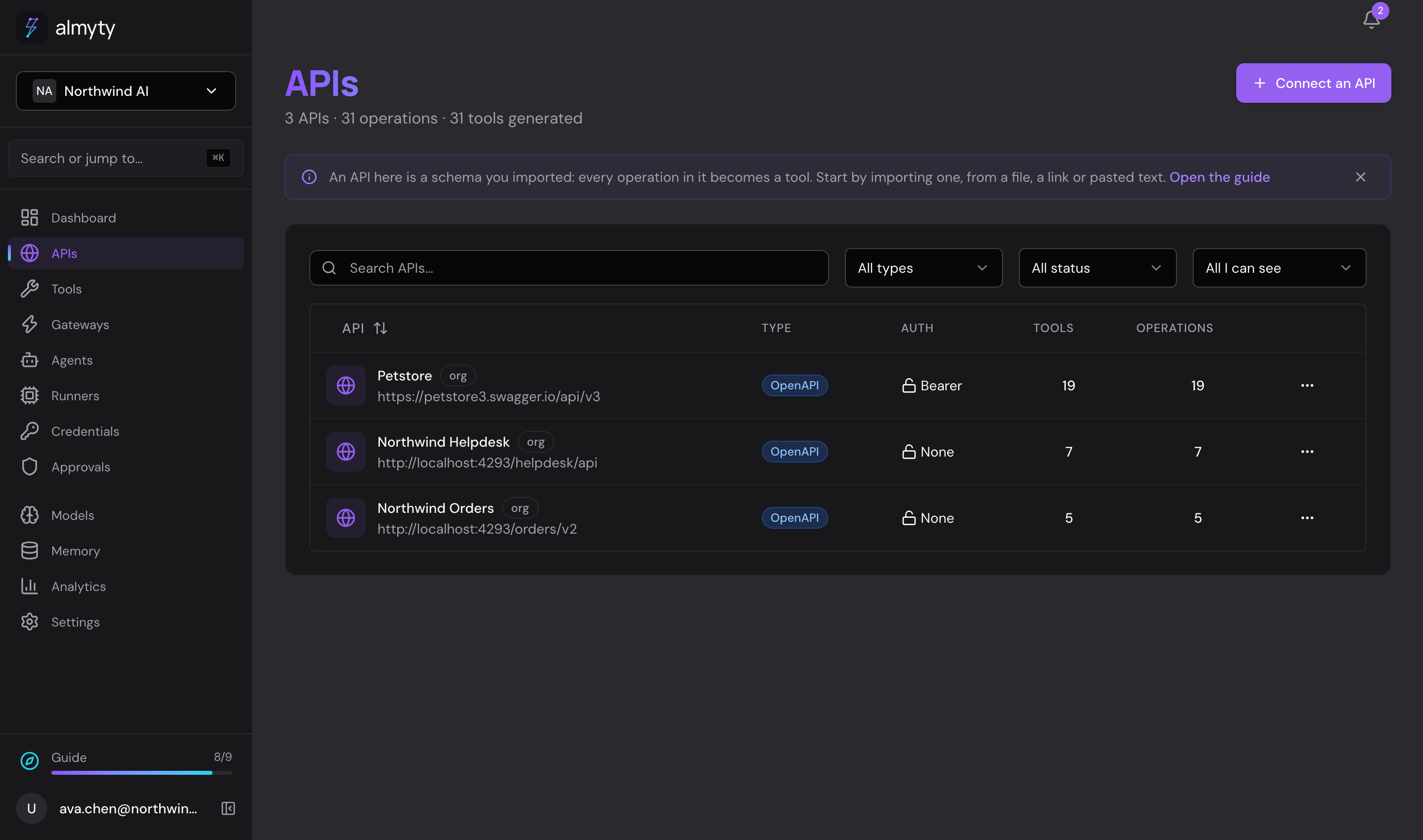Click the Petstore Bearer lock icon

click(909, 385)
